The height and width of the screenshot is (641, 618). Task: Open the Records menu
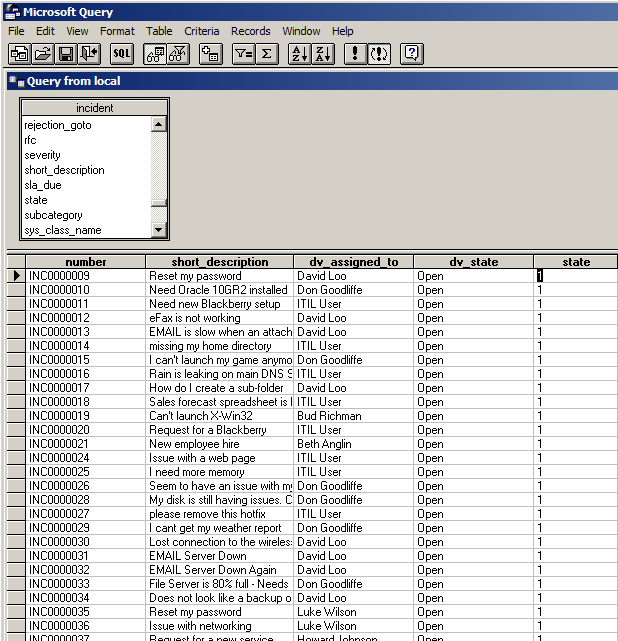[251, 31]
